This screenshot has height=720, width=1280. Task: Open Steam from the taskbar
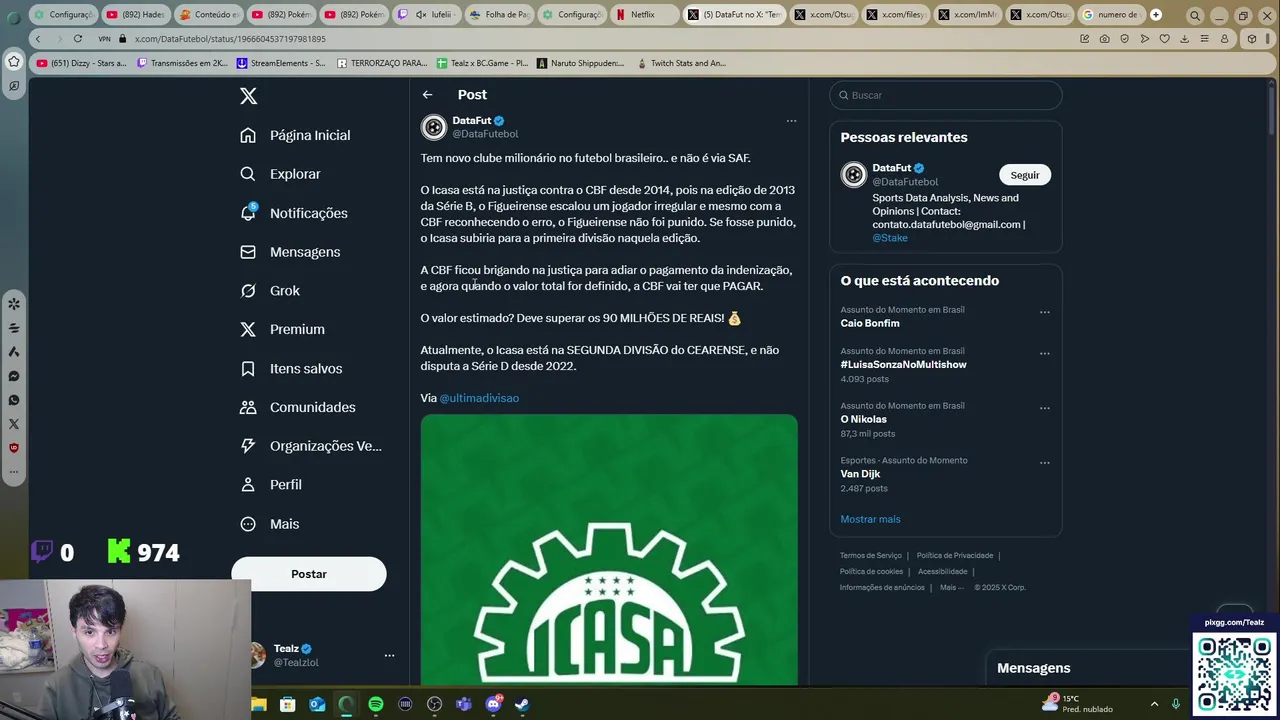522,704
